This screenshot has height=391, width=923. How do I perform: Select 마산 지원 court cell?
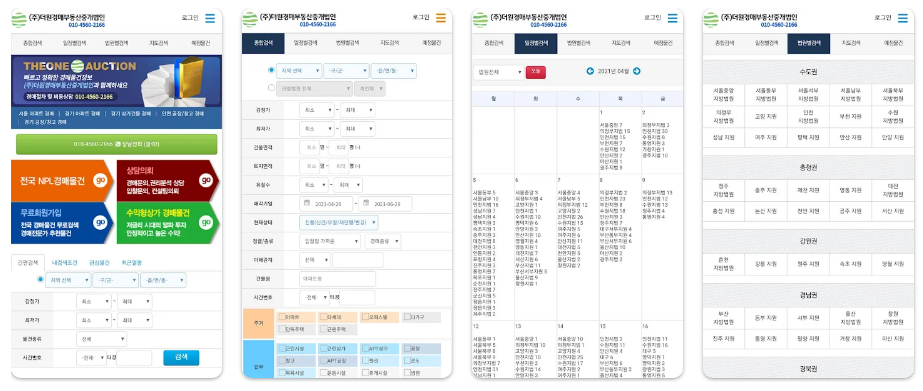point(892,339)
